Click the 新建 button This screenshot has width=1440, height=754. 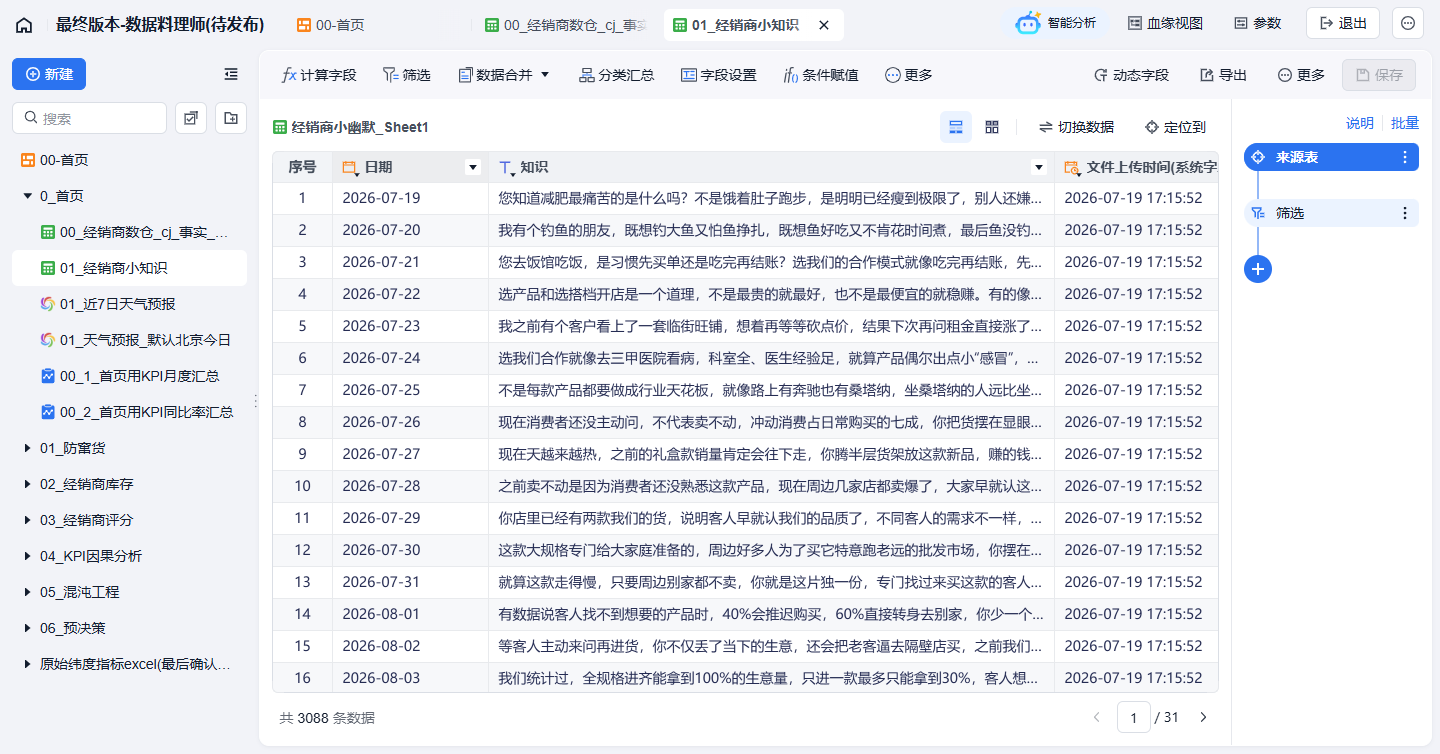coord(49,74)
